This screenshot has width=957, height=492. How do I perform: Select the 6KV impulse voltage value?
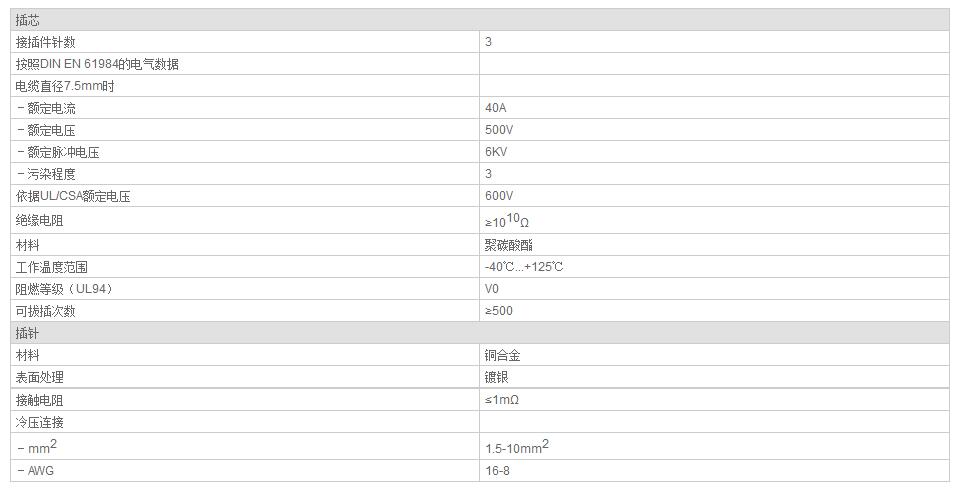(496, 152)
